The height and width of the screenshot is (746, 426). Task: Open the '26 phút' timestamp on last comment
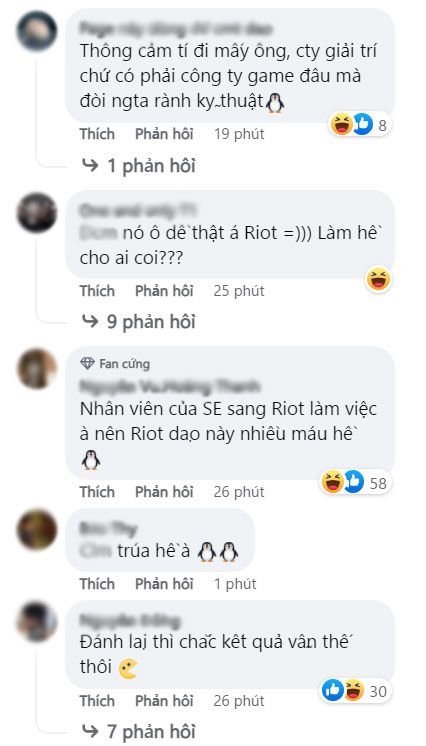pos(239,701)
